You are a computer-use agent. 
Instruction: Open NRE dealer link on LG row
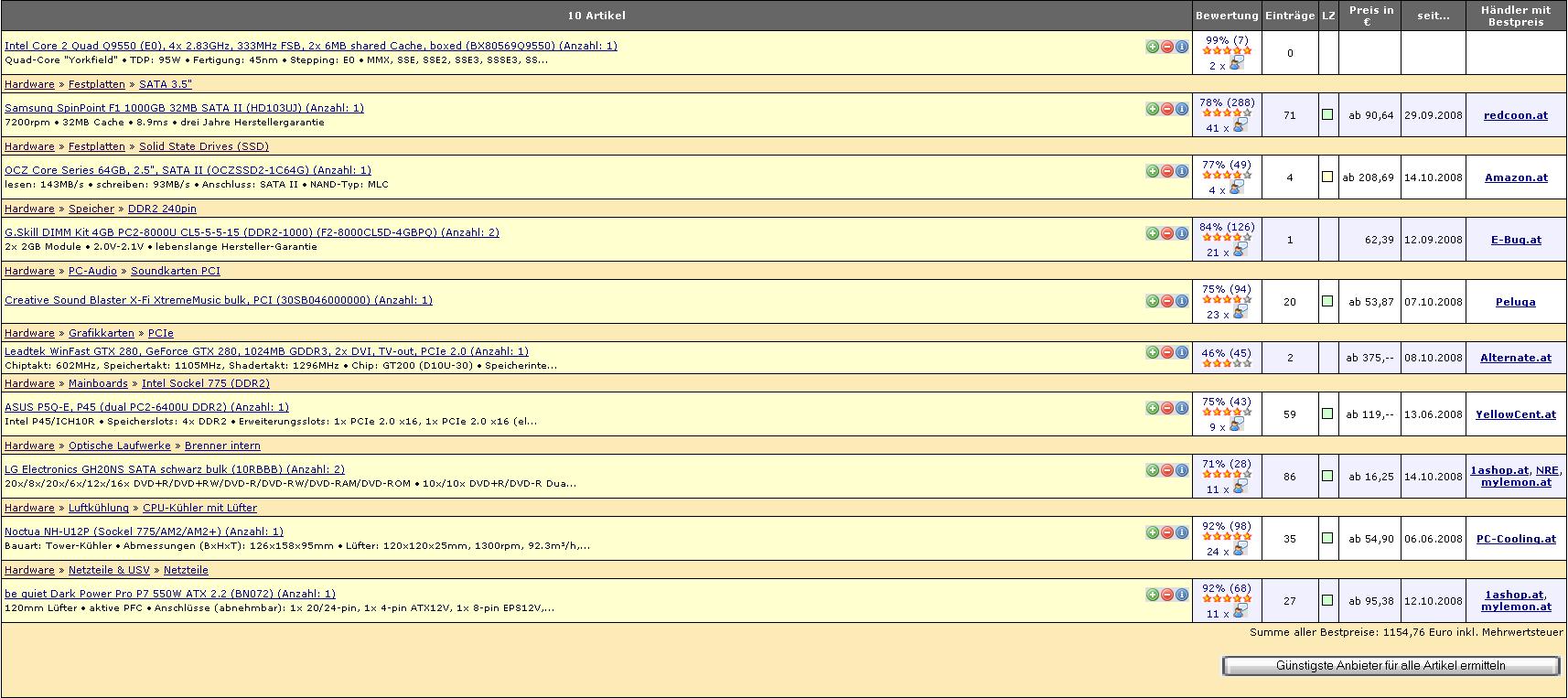[x=1546, y=470]
